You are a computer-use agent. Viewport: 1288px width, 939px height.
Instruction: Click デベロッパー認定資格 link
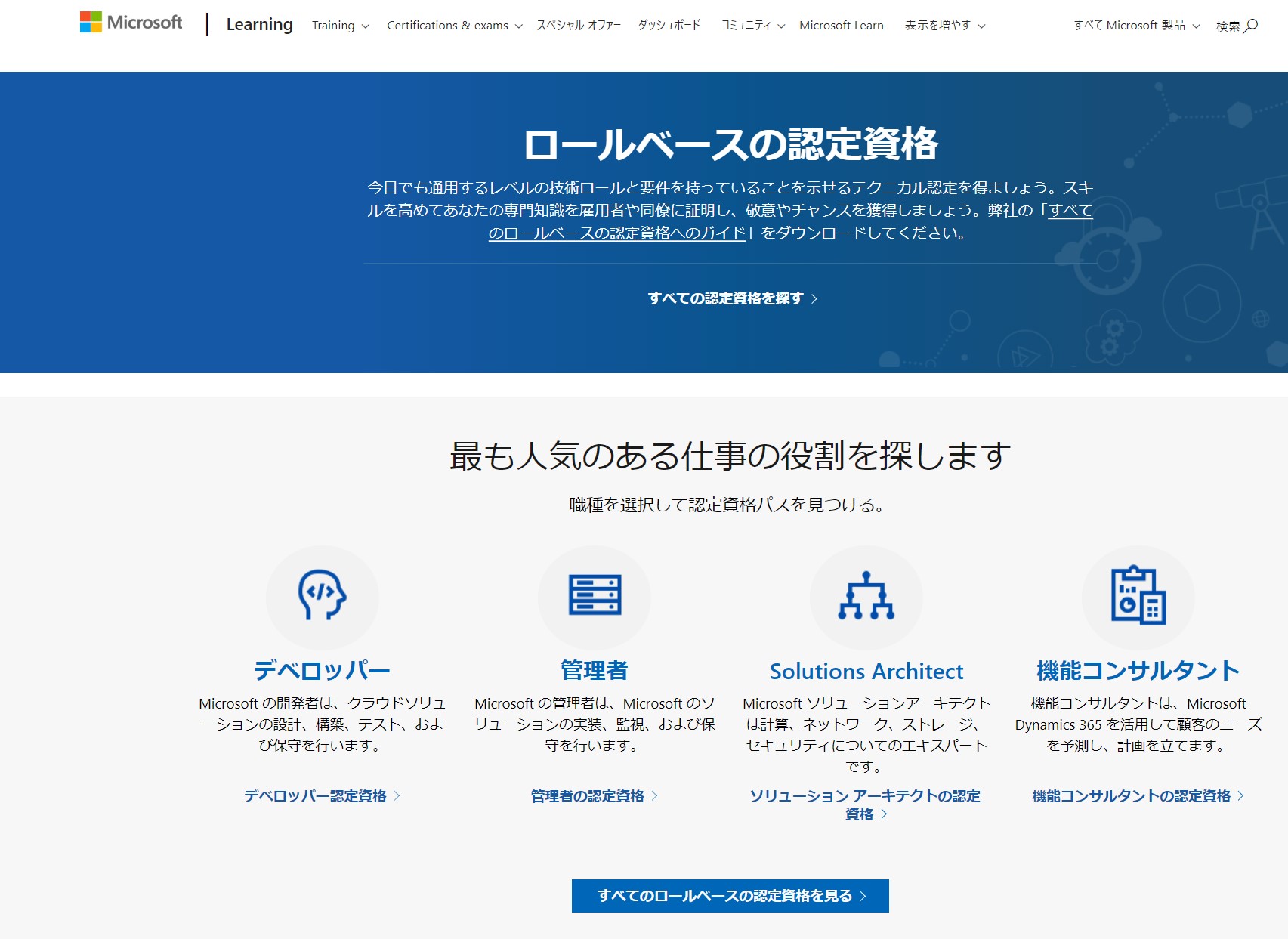point(323,796)
